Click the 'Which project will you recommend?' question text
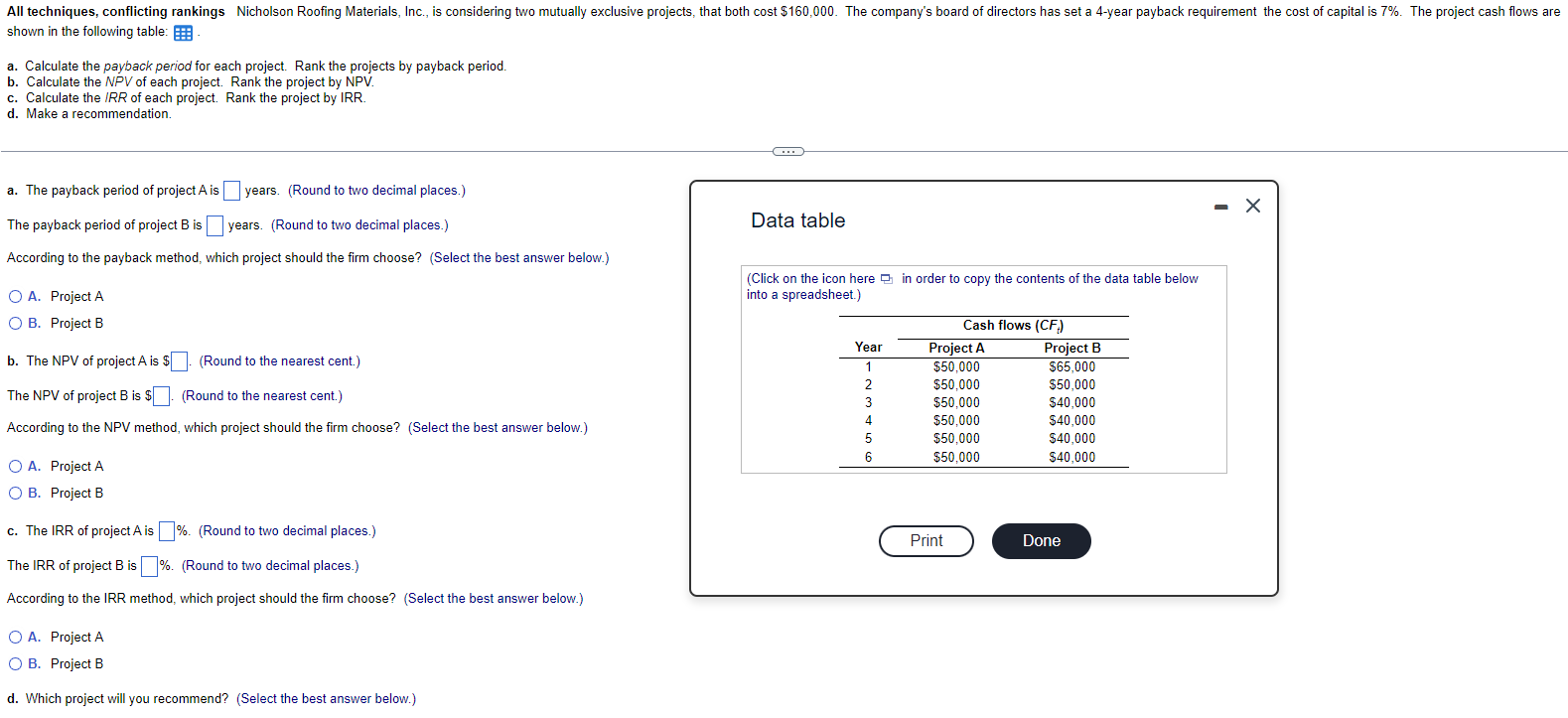This screenshot has width=1568, height=718. pos(127,699)
